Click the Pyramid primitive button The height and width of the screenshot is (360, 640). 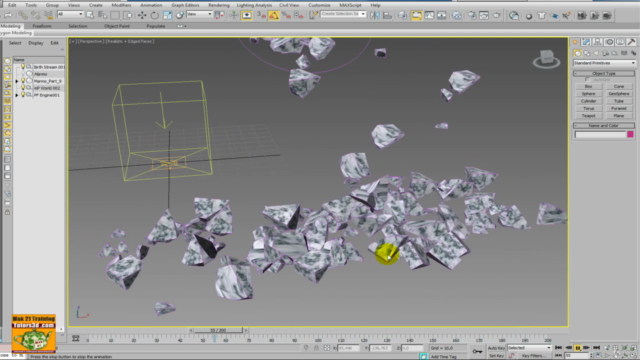(619, 109)
